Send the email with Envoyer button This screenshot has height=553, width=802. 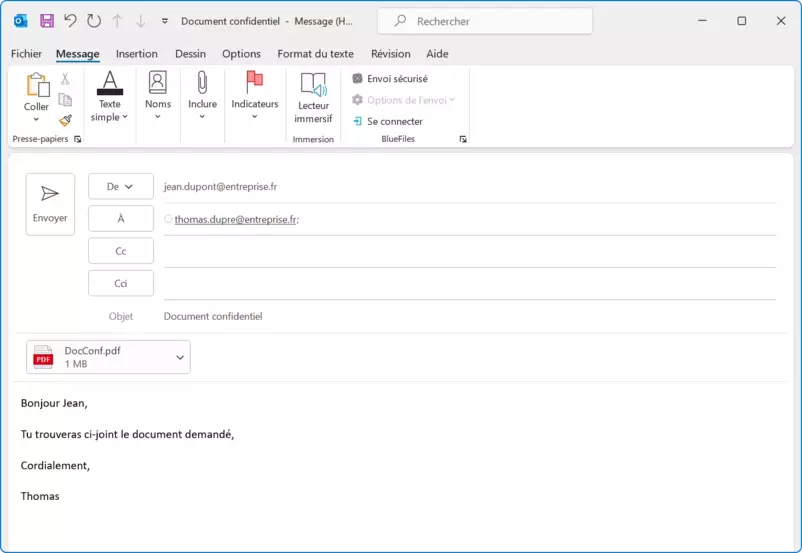50,204
